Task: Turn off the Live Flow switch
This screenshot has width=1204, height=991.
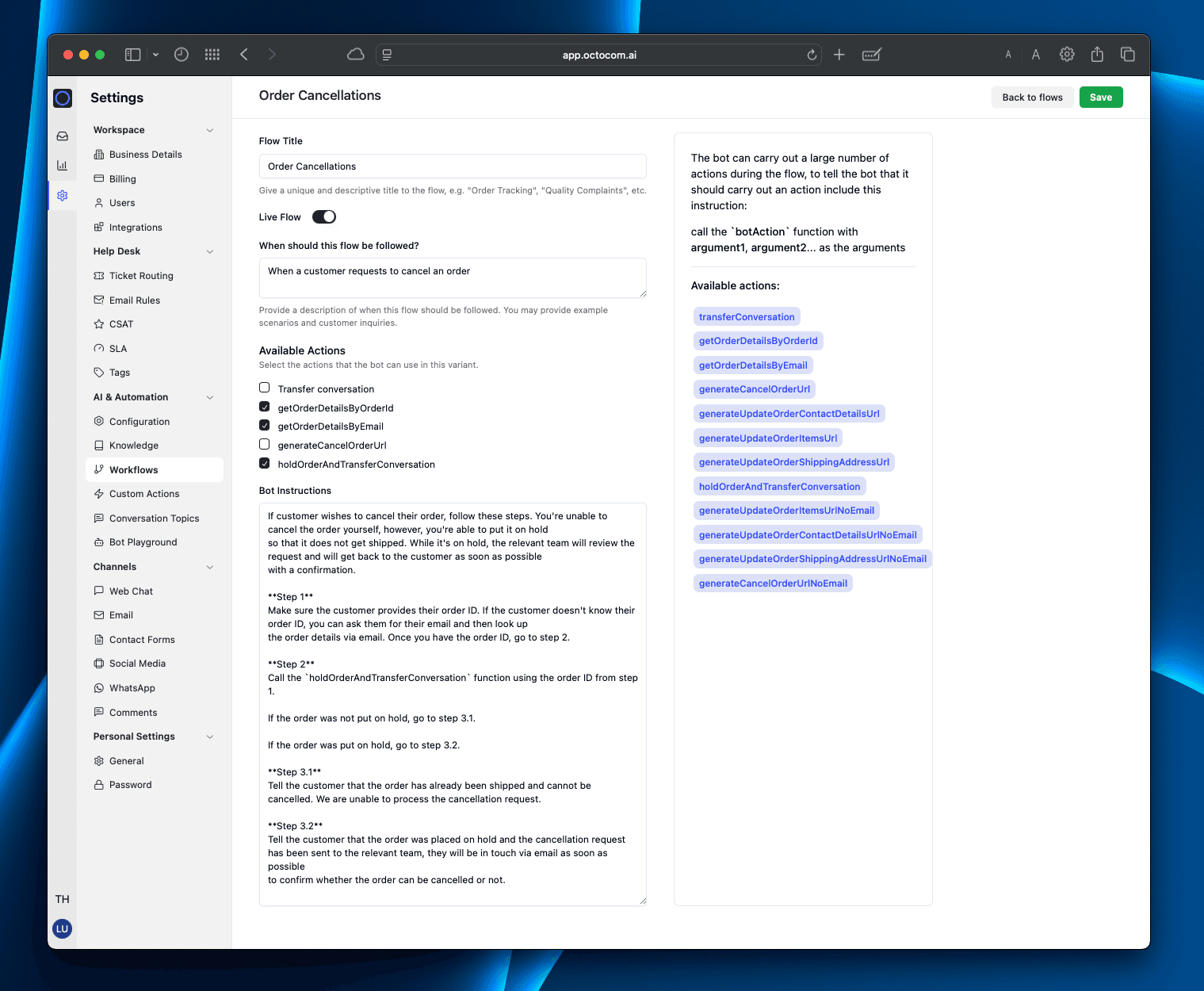Action: point(323,217)
